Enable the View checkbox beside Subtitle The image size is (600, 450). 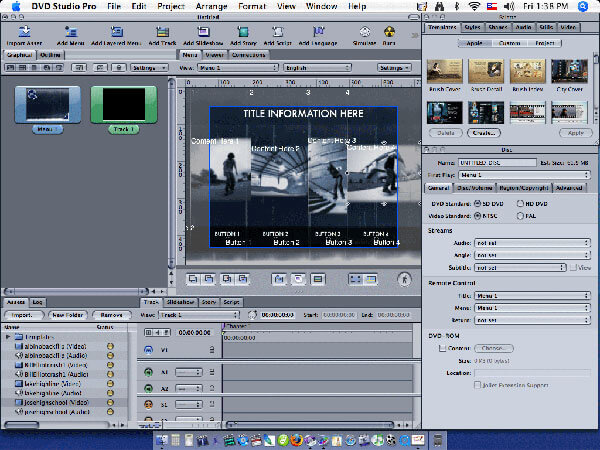click(572, 268)
